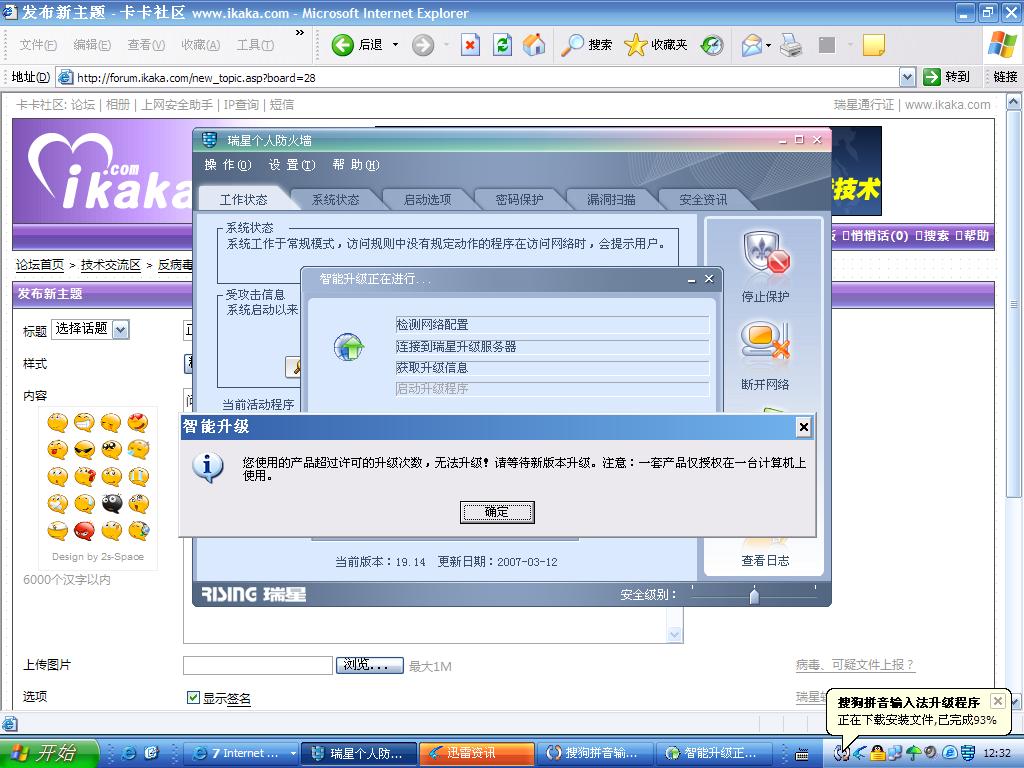The image size is (1024, 768).
Task: Click the 安全级别 slider handle
Action: (x=754, y=595)
